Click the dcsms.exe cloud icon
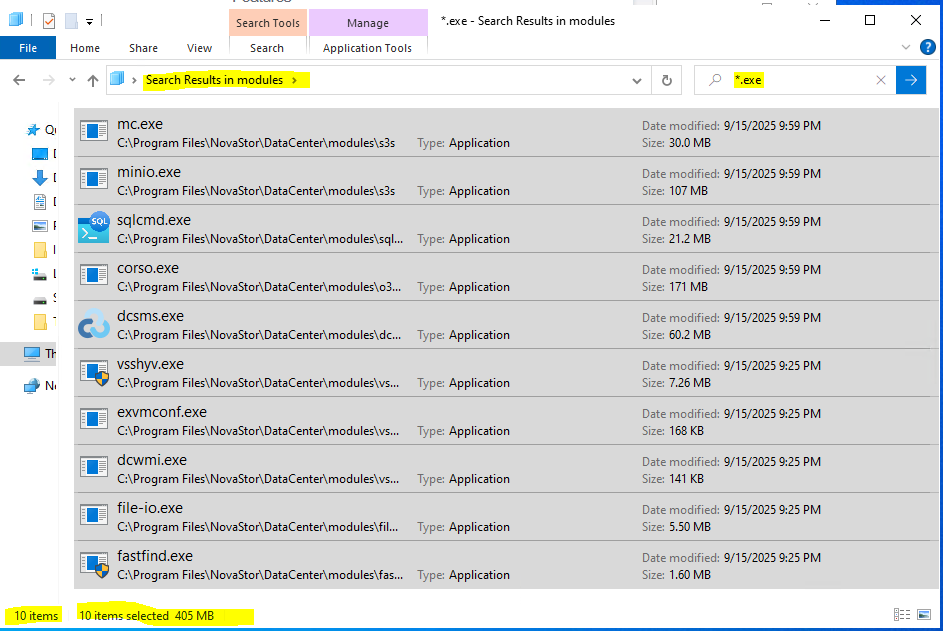This screenshot has height=631, width=943. point(94,324)
